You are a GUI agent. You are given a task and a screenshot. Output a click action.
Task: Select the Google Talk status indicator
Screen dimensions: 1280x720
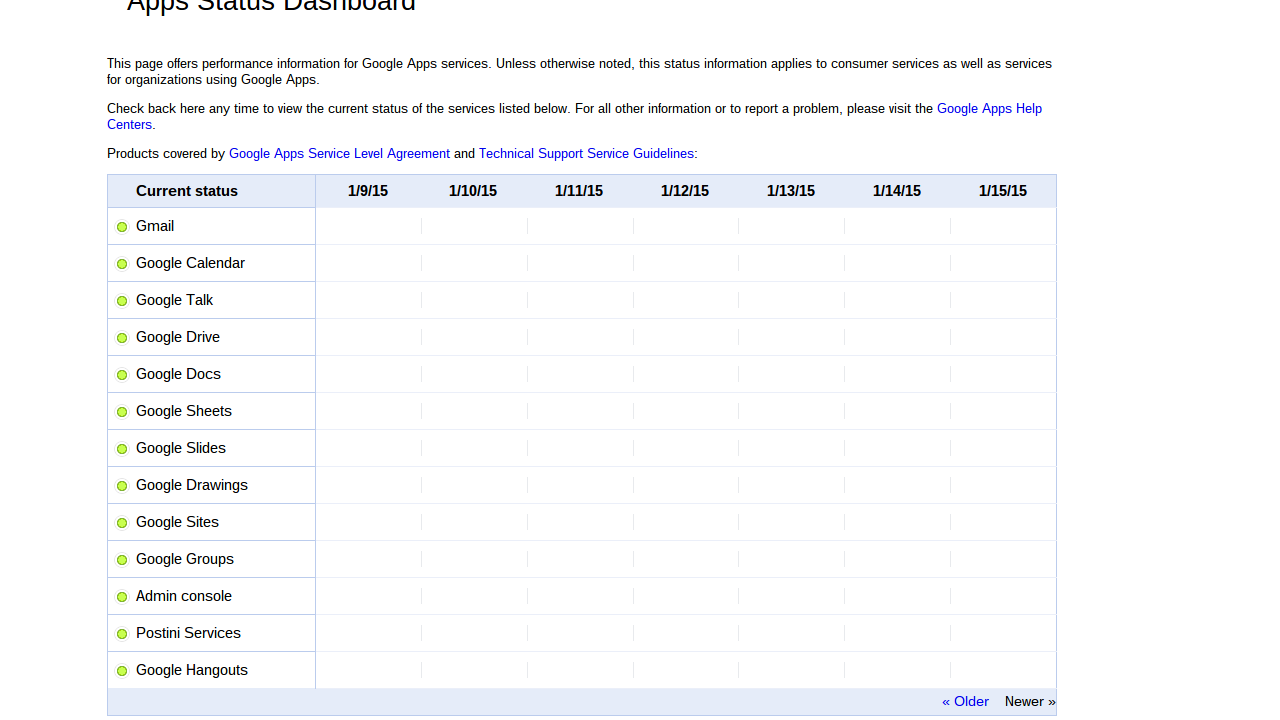pos(122,301)
